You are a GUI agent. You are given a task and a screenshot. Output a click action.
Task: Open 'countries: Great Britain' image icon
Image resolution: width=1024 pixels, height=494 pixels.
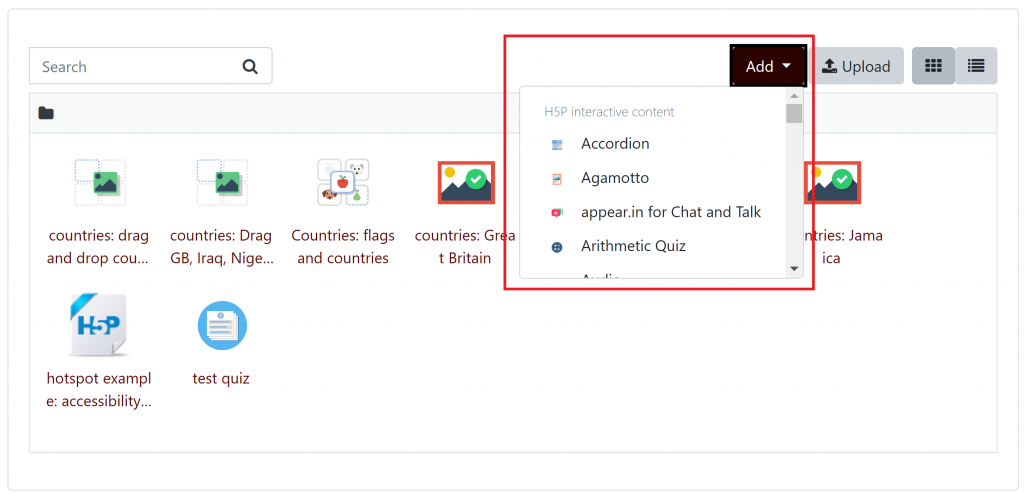[466, 182]
